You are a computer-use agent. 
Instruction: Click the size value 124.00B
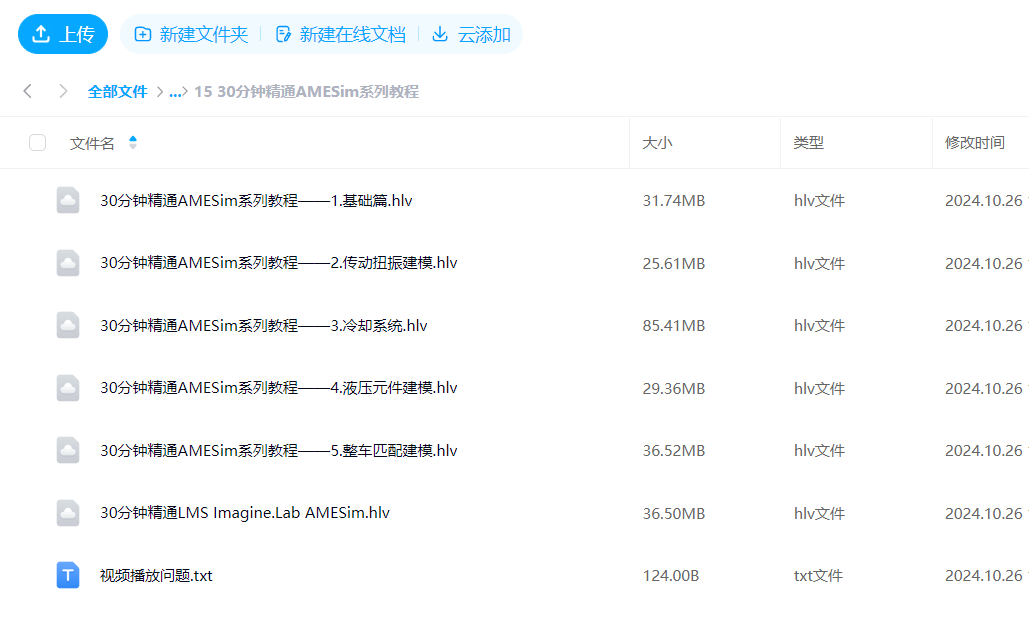(671, 576)
